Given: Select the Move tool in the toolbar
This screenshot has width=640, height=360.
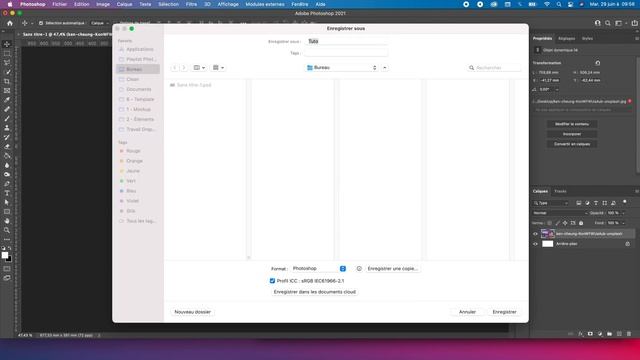Looking at the screenshot, I should click(x=7, y=44).
